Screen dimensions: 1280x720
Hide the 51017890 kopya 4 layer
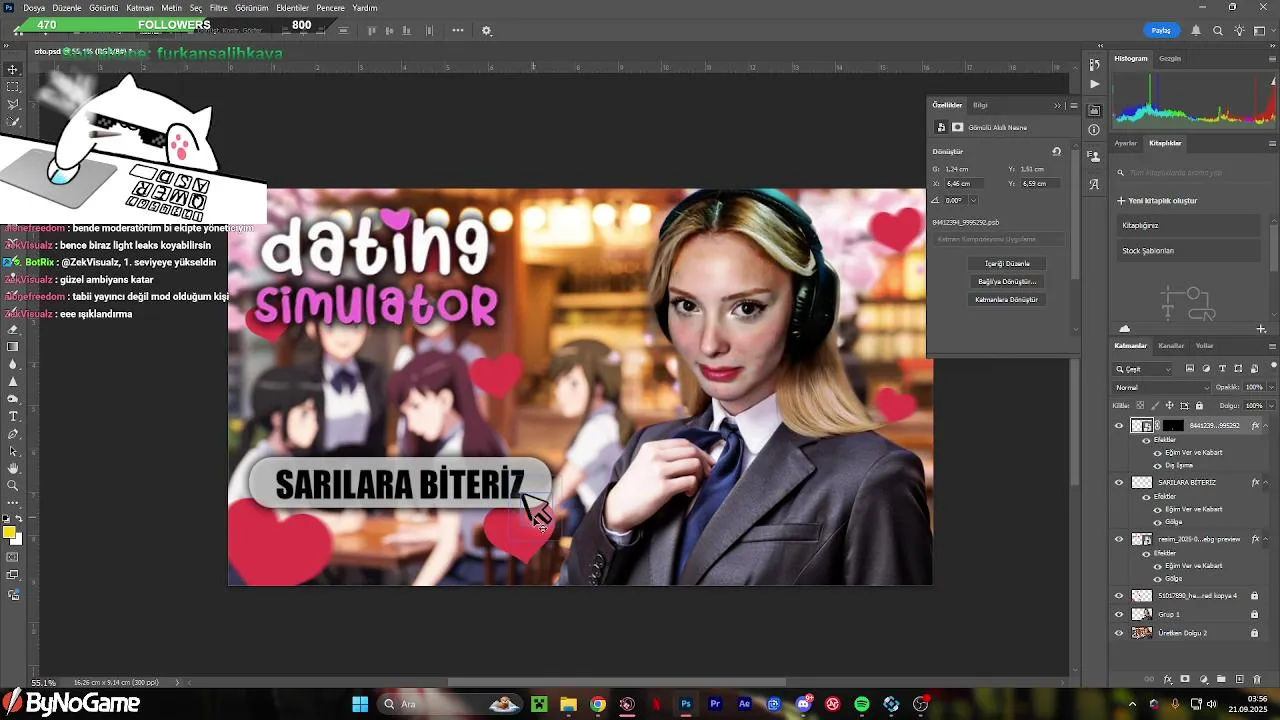[1119, 596]
